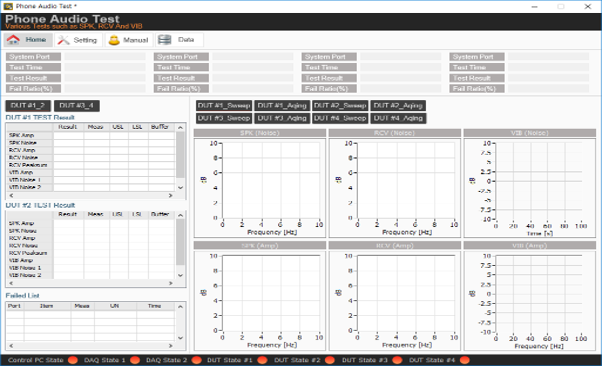Click Result column header in DUT #1 table

pyautogui.click(x=68, y=127)
